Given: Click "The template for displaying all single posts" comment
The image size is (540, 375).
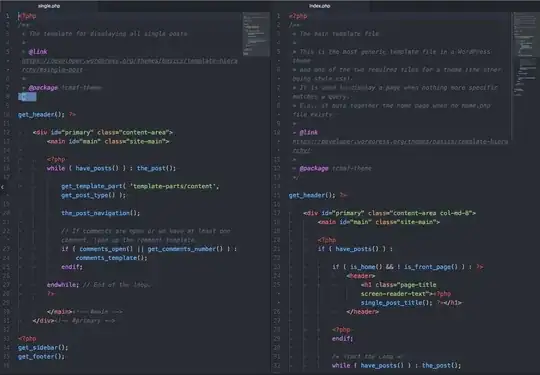Looking at the screenshot, I should pyautogui.click(x=108, y=34).
